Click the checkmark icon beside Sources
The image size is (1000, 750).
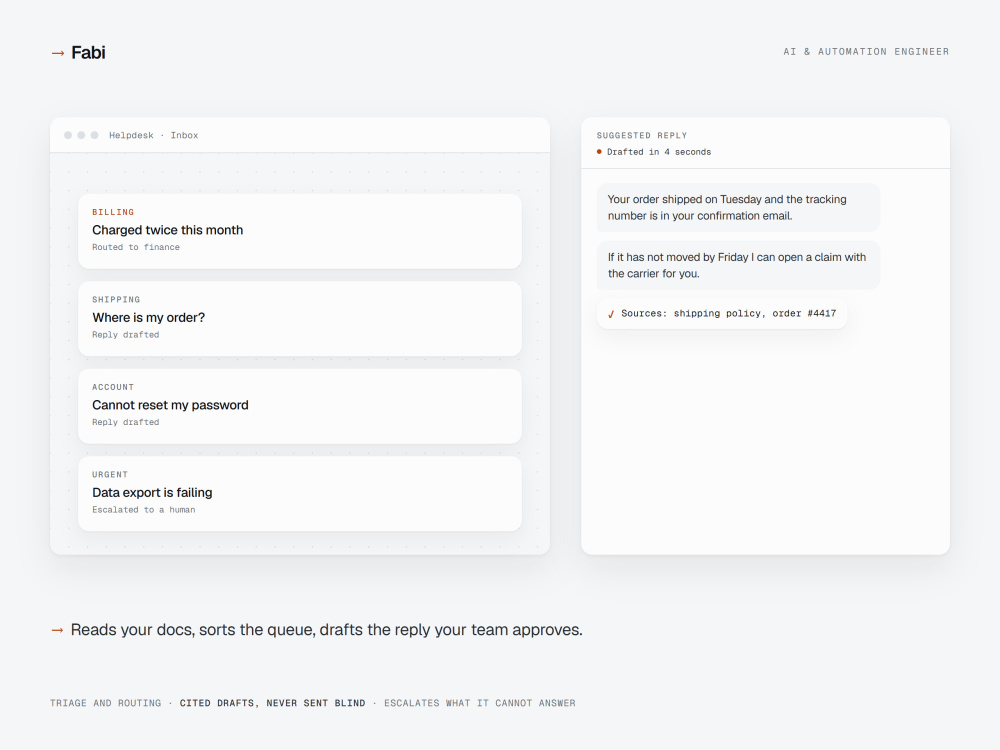611,314
